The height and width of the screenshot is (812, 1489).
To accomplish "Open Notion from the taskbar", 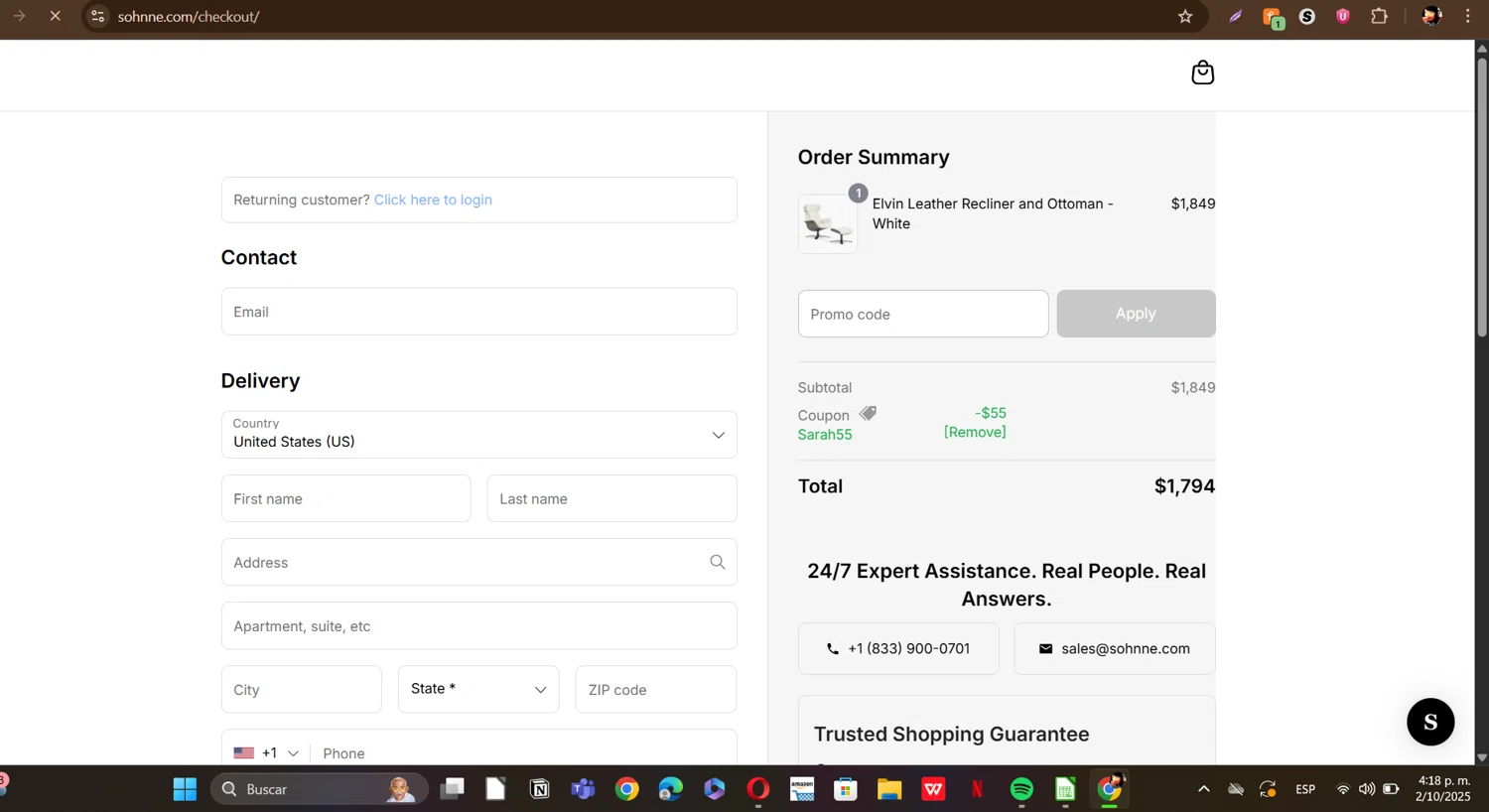I will point(539,789).
